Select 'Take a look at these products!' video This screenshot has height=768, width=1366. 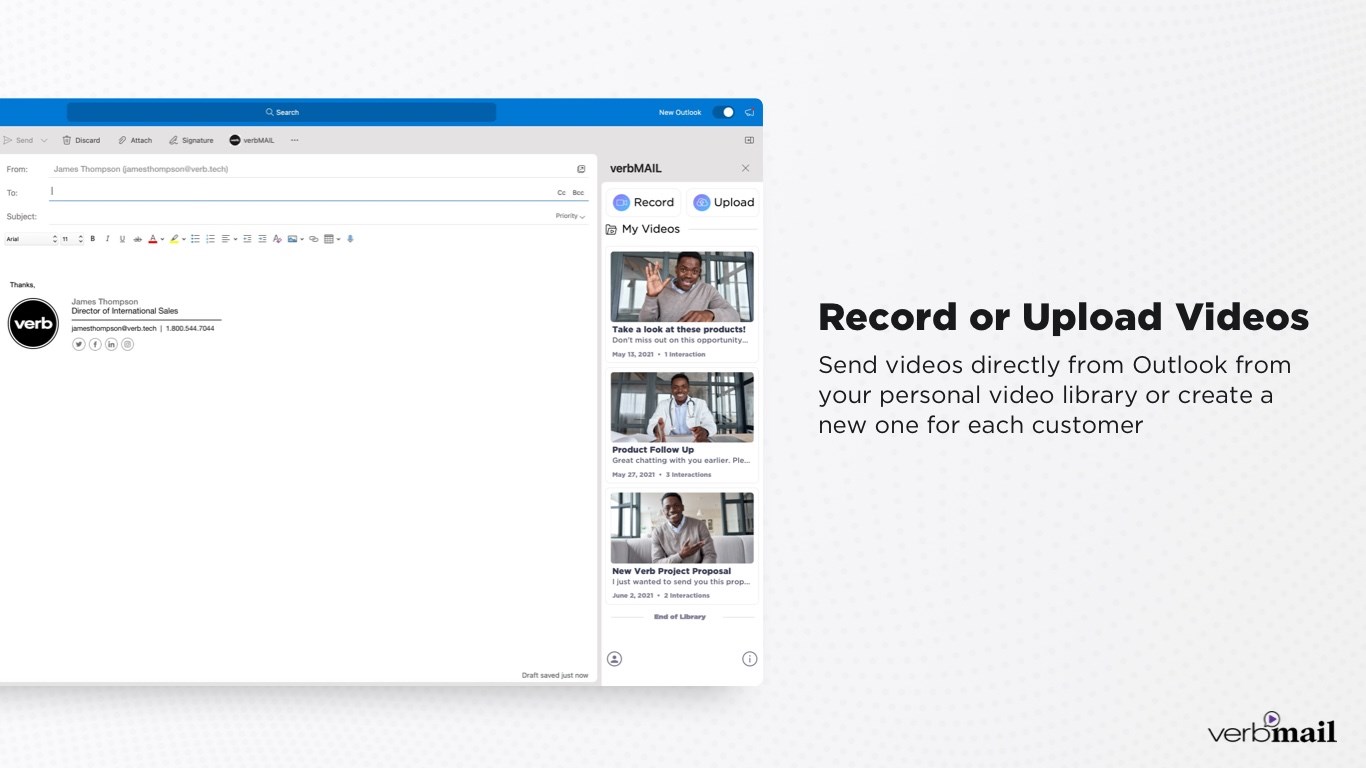pos(682,305)
